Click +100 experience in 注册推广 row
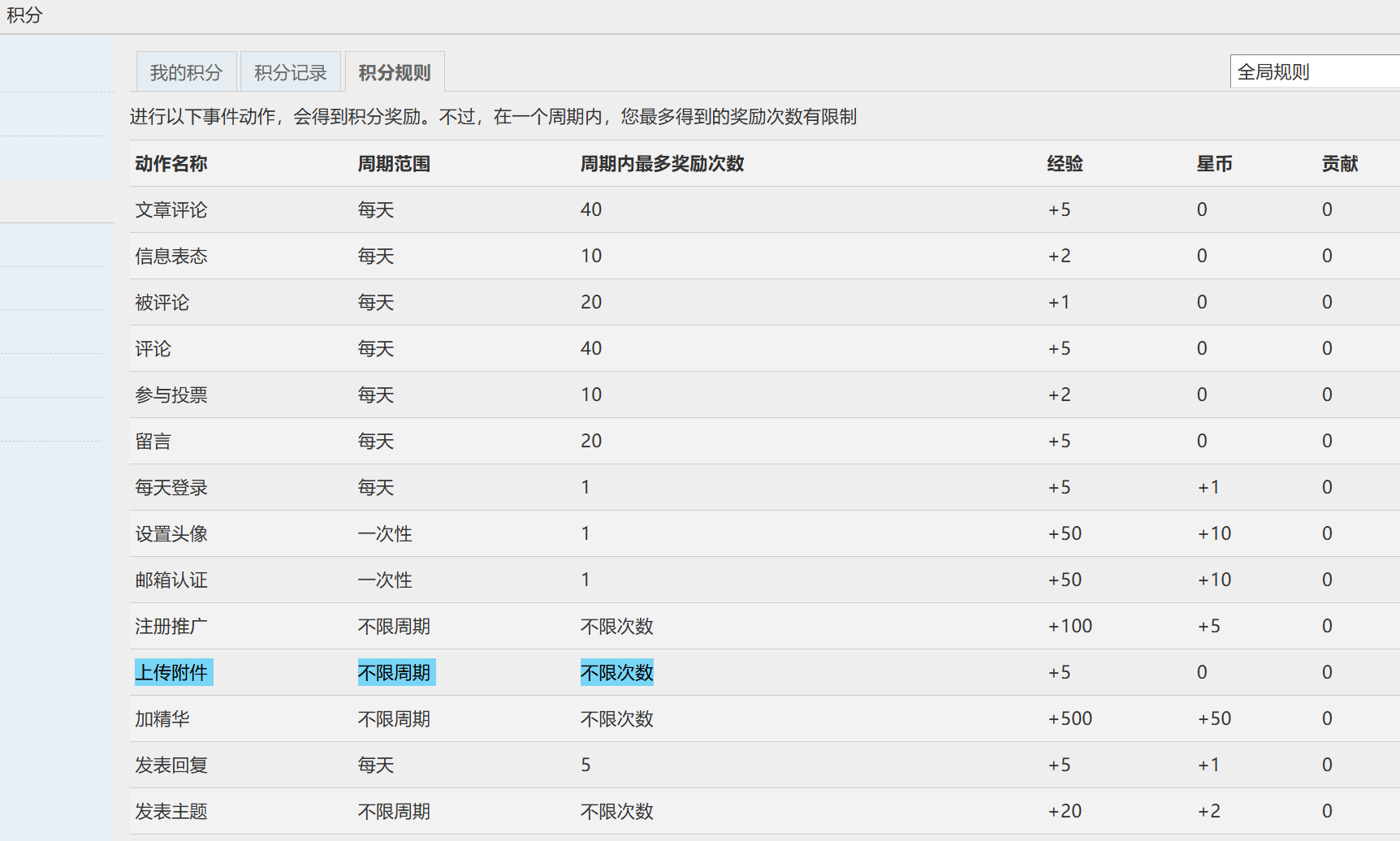This screenshot has height=841, width=1400. coord(1070,626)
